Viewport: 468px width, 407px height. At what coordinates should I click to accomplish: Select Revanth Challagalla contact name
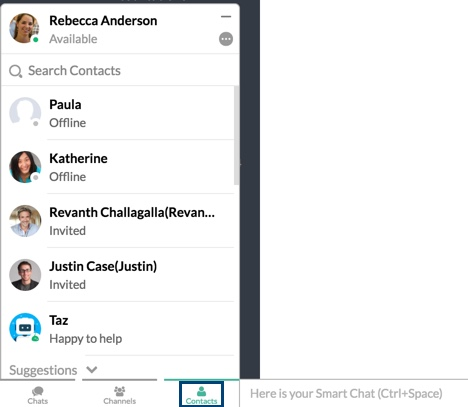(x=132, y=212)
